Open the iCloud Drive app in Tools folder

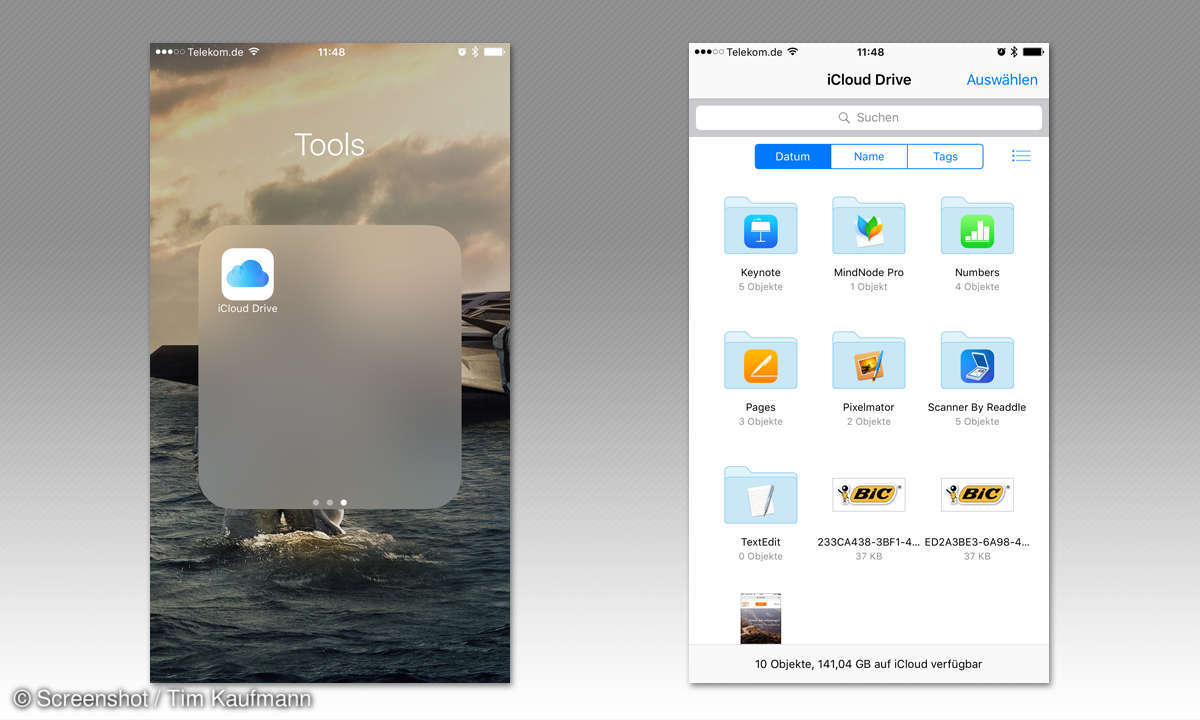247,274
